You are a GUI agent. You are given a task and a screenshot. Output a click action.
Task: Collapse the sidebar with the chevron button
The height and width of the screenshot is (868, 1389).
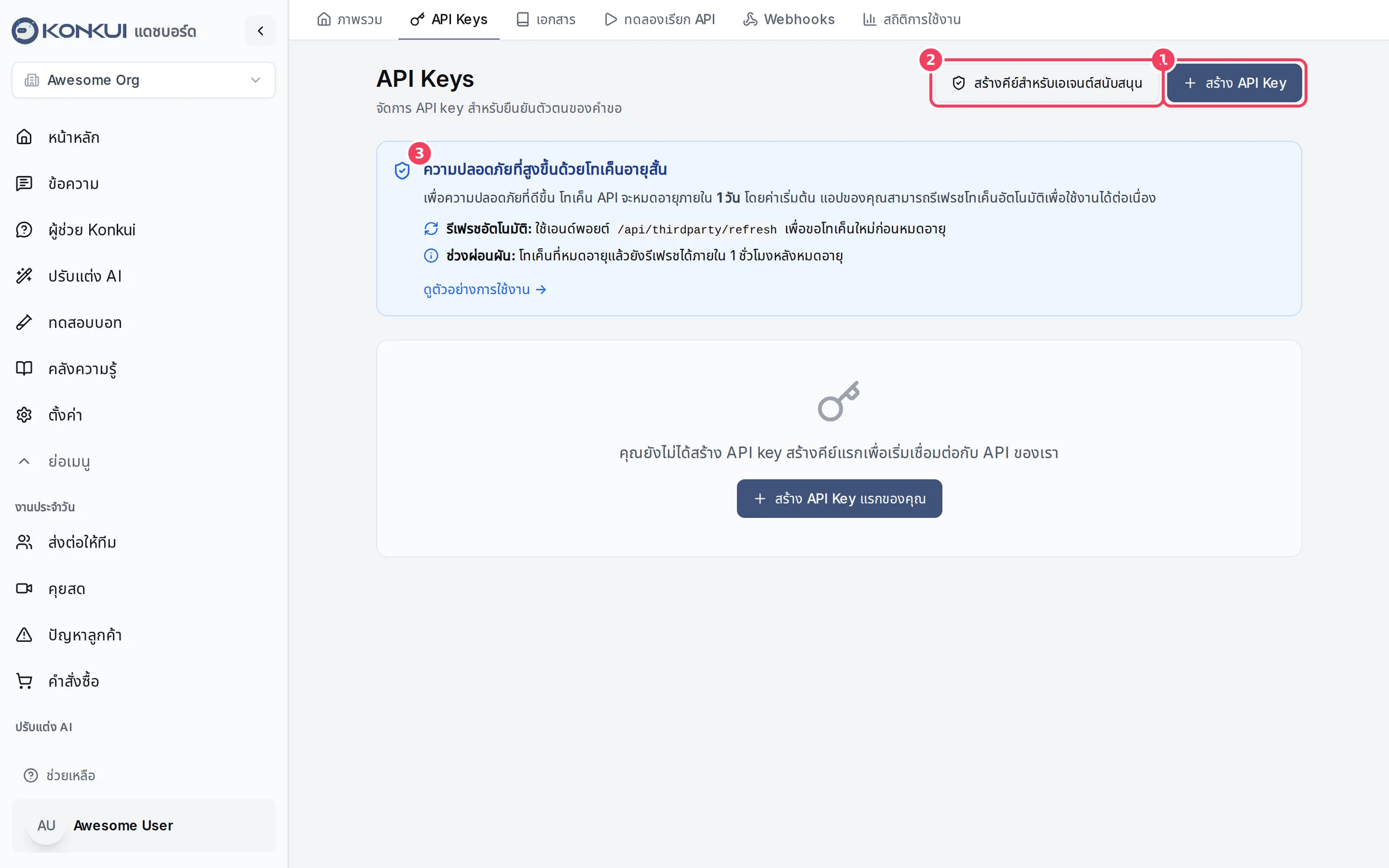click(x=260, y=31)
